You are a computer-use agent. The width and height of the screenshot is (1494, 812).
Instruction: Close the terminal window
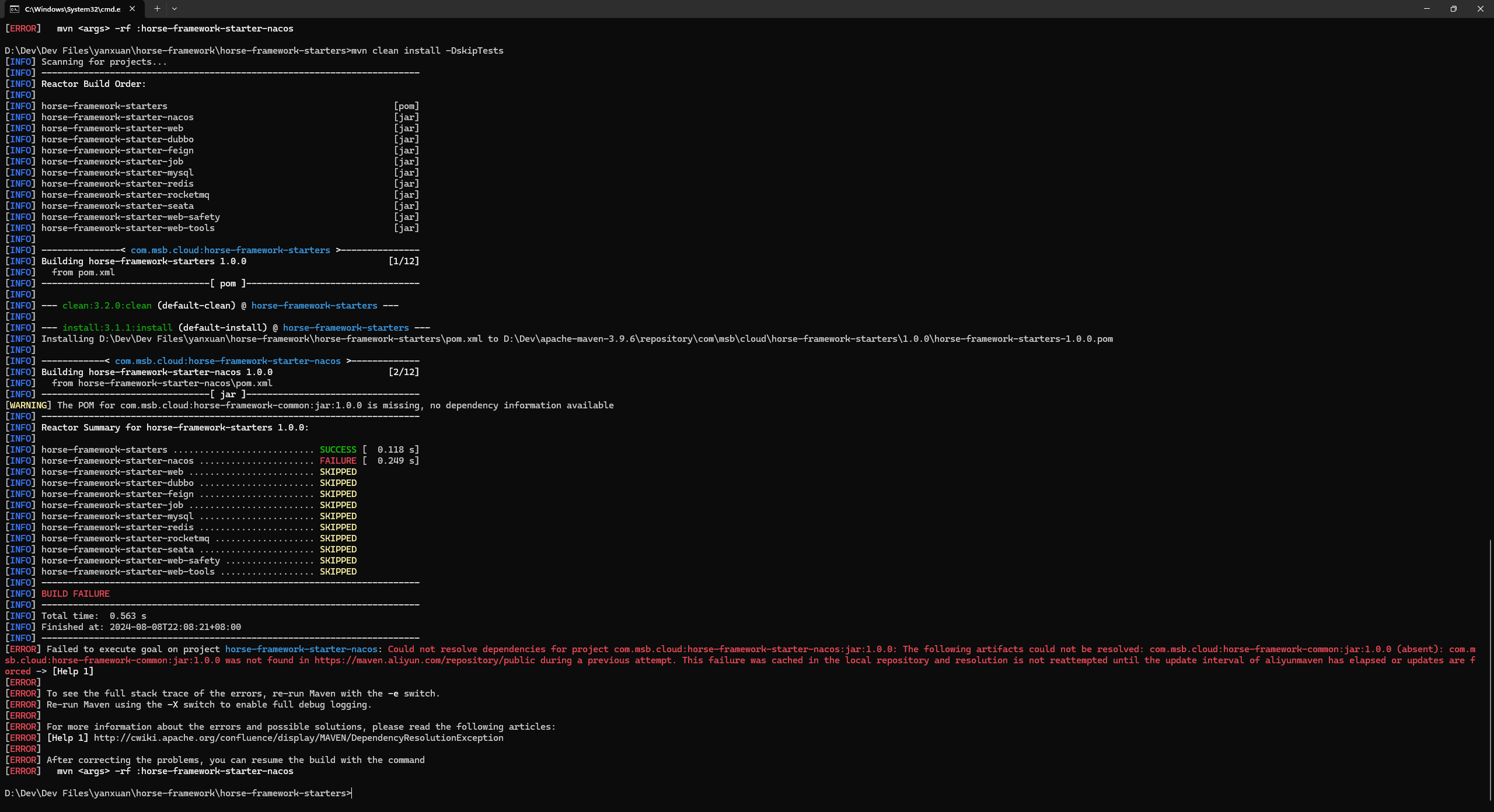(x=1481, y=9)
